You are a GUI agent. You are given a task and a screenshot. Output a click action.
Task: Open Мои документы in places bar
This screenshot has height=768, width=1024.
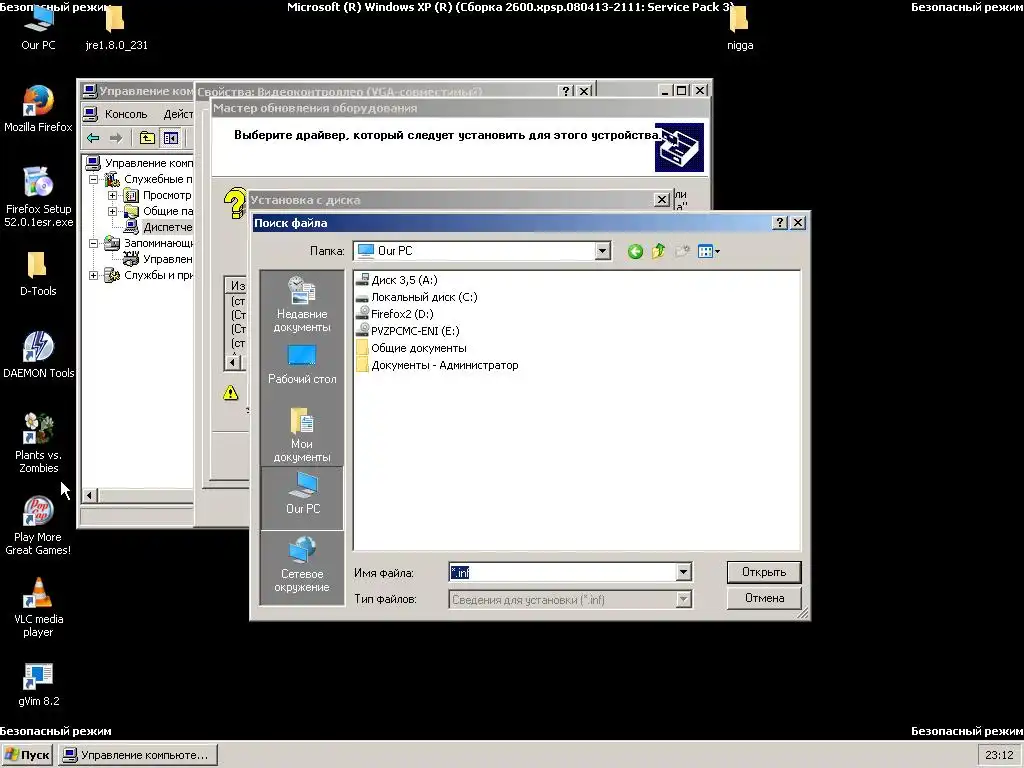click(302, 434)
